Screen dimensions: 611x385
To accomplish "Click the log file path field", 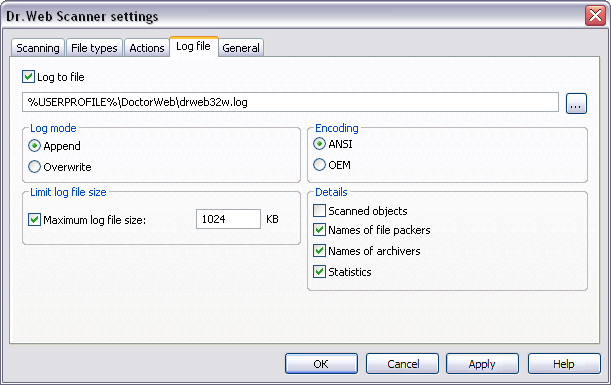I will (x=290, y=102).
